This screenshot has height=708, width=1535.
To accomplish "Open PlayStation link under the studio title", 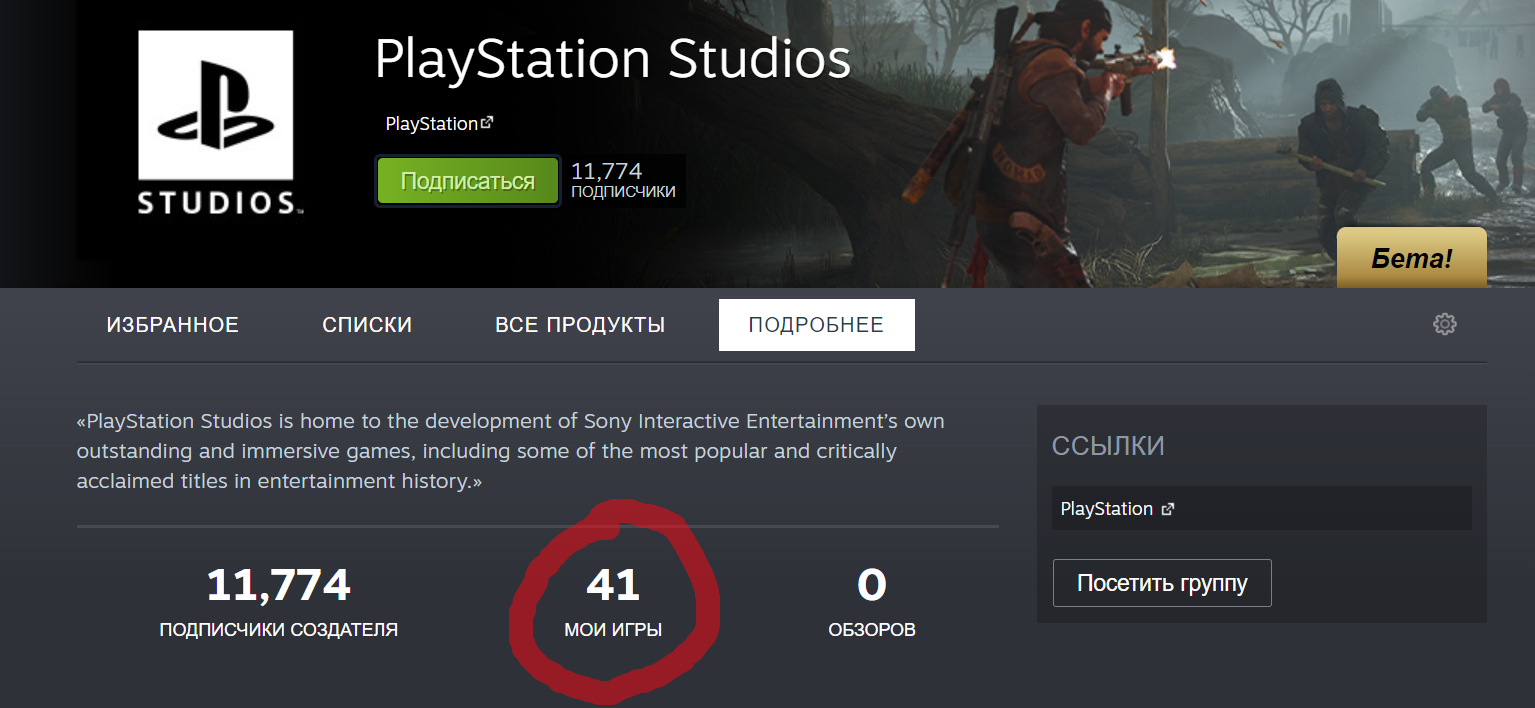I will point(431,124).
